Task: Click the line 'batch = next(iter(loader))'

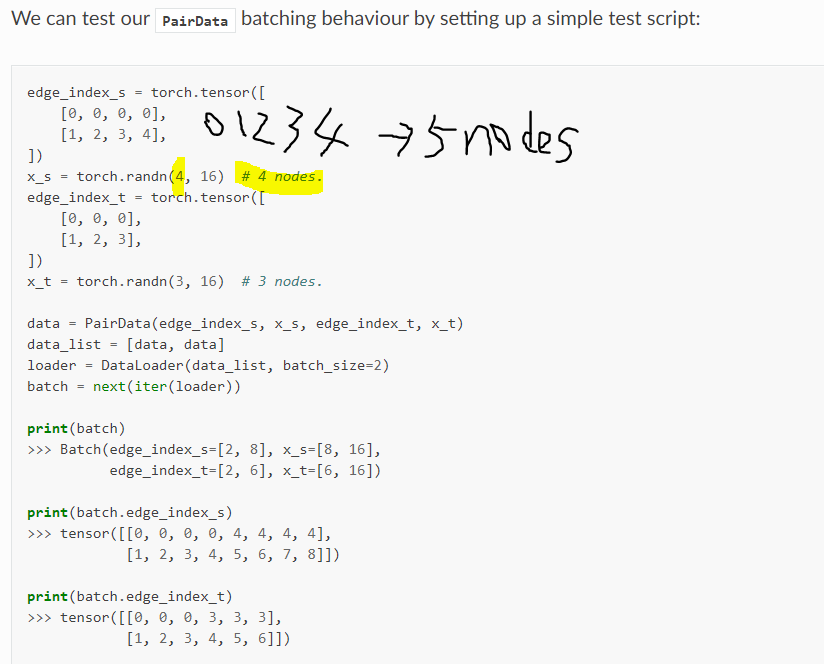Action: (134, 387)
